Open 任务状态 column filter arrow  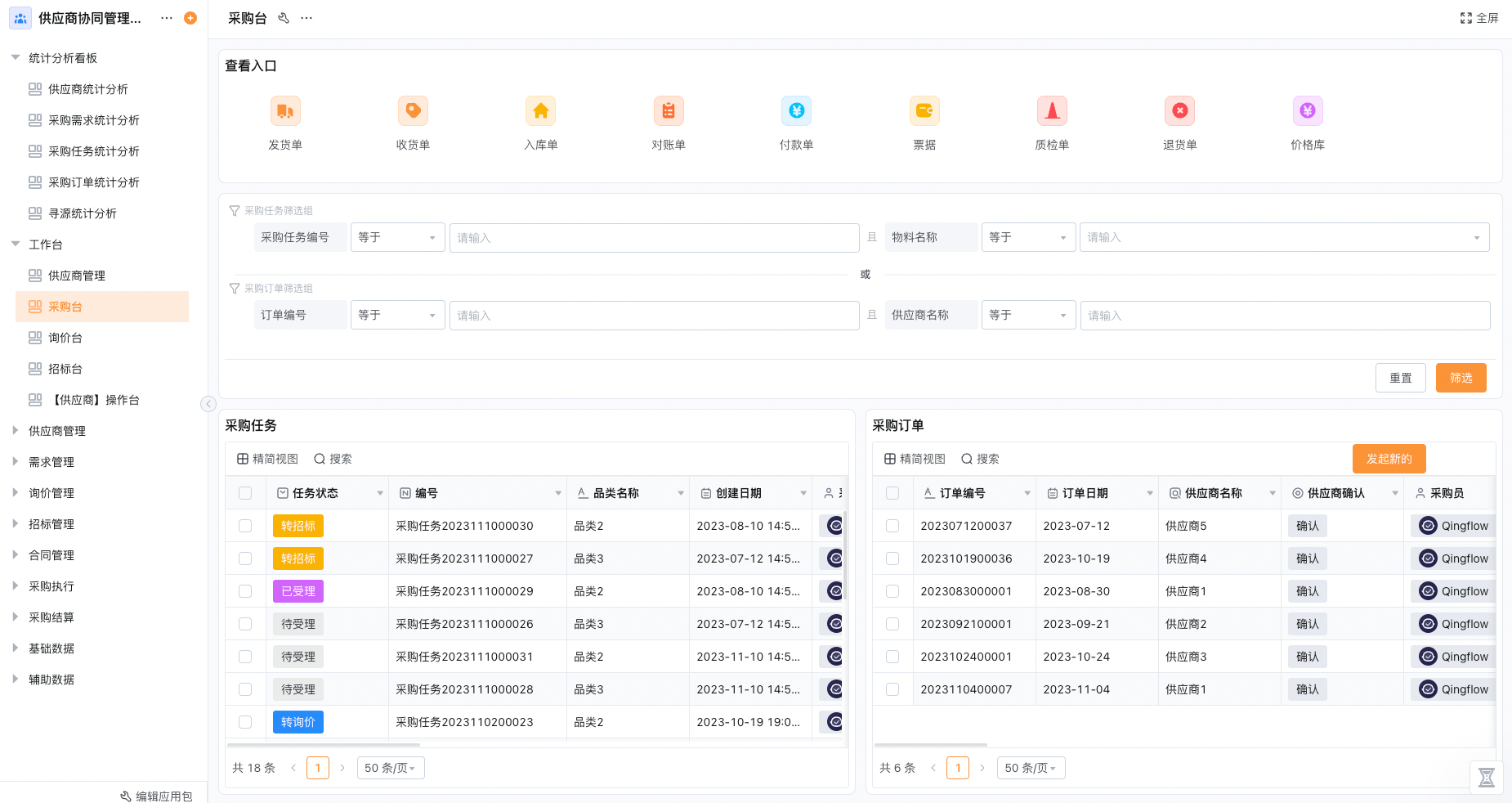(380, 493)
